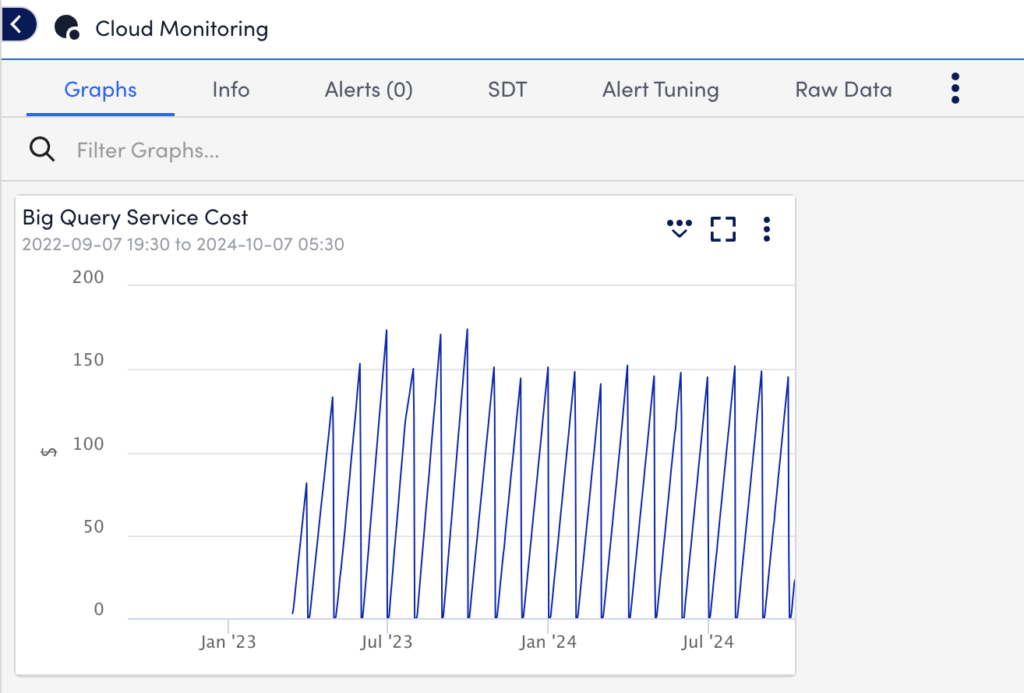The image size is (1024, 693).
Task: Click the dollar sign axis unit label
Action: pos(48,452)
